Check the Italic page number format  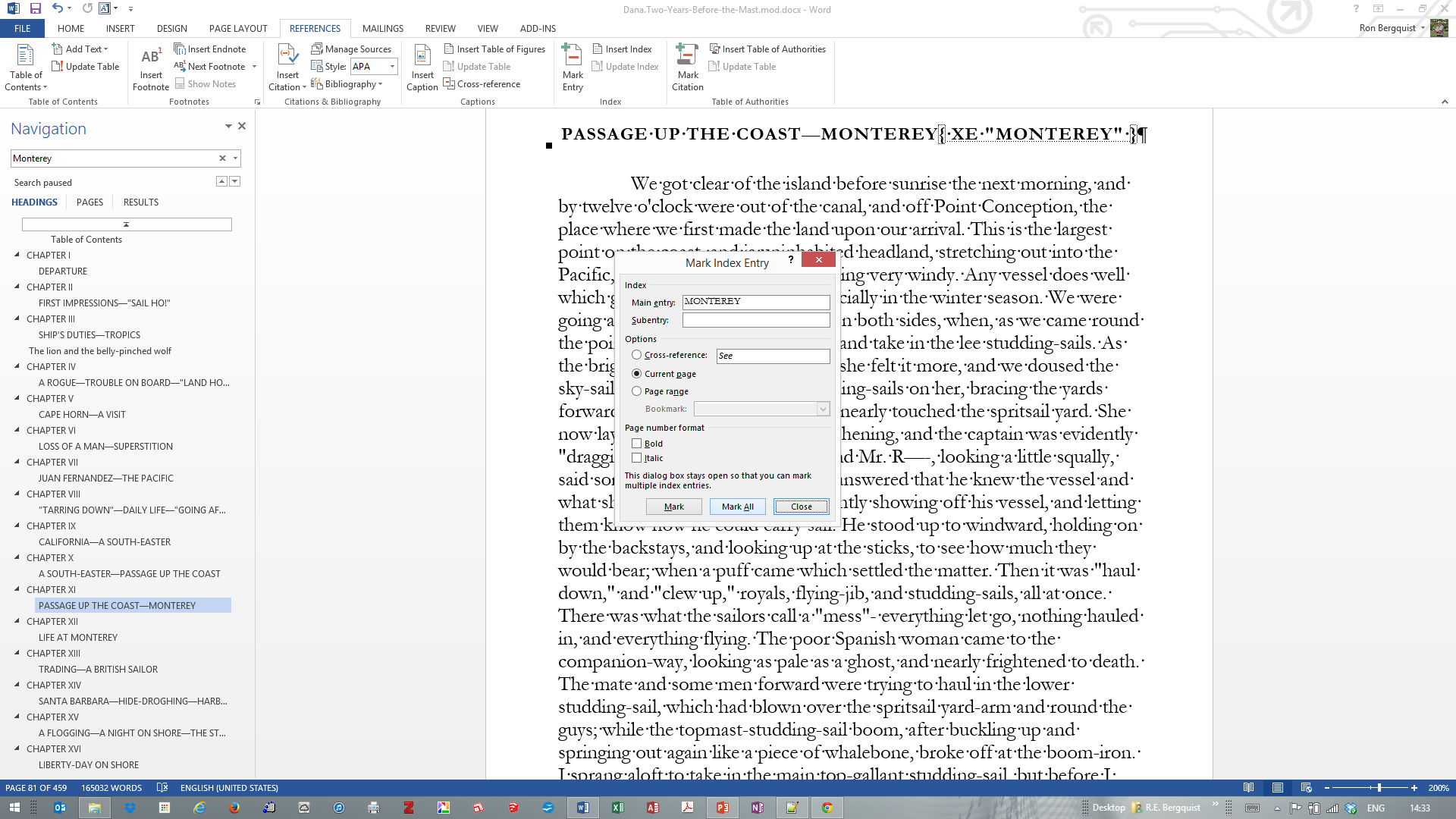(x=637, y=458)
